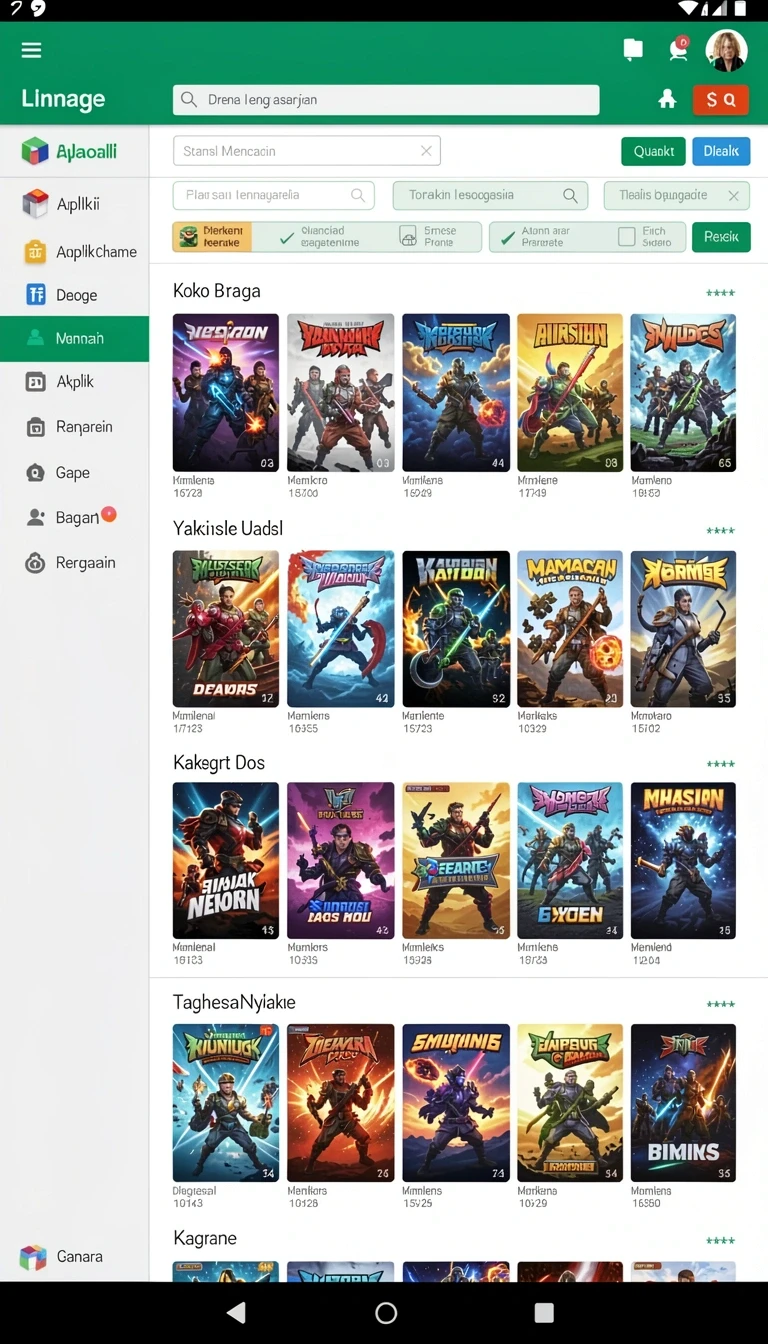The height and width of the screenshot is (1344, 768).
Task: Open the hamburger menu
Action: [x=31, y=50]
